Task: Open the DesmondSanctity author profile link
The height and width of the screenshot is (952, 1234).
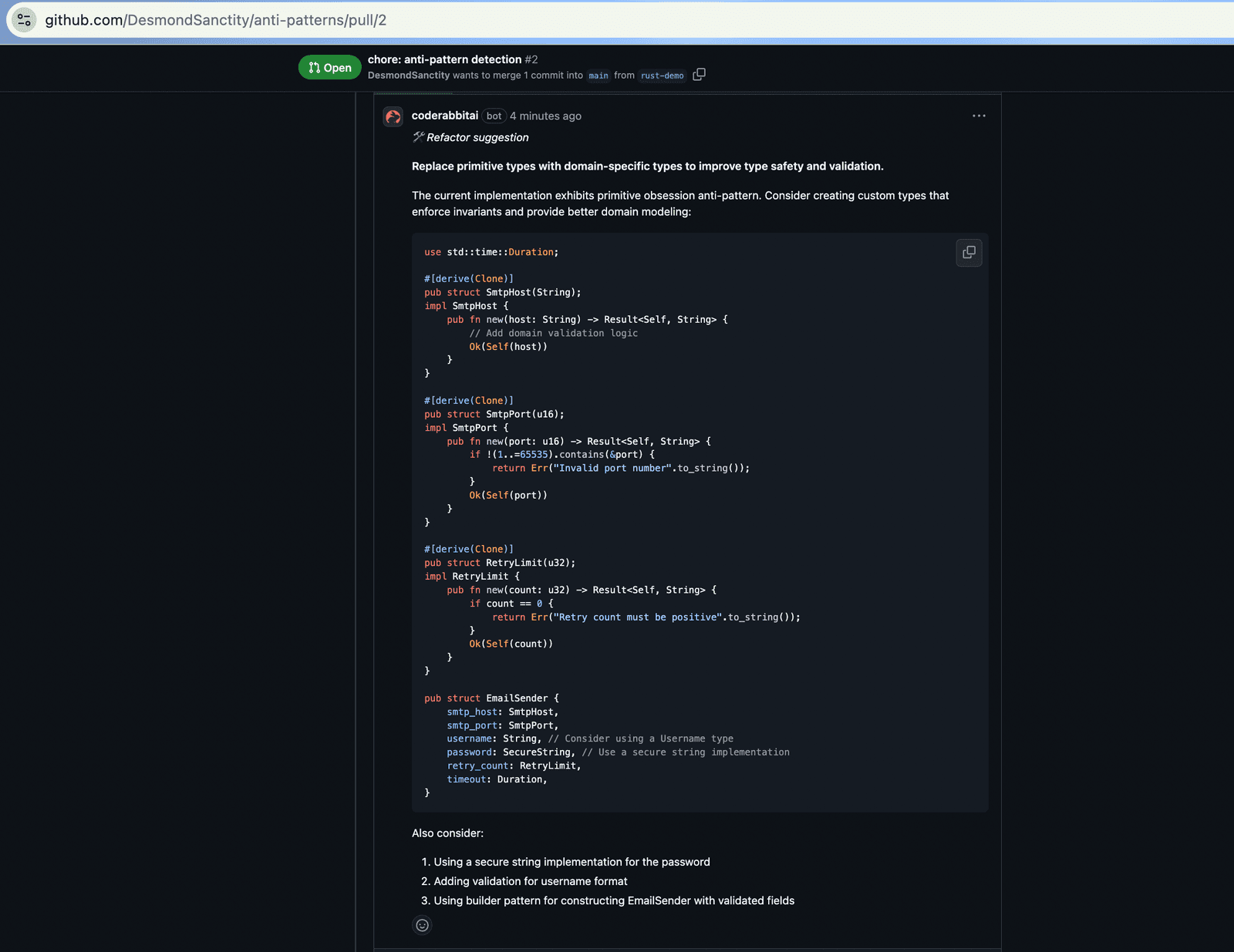Action: (x=408, y=76)
